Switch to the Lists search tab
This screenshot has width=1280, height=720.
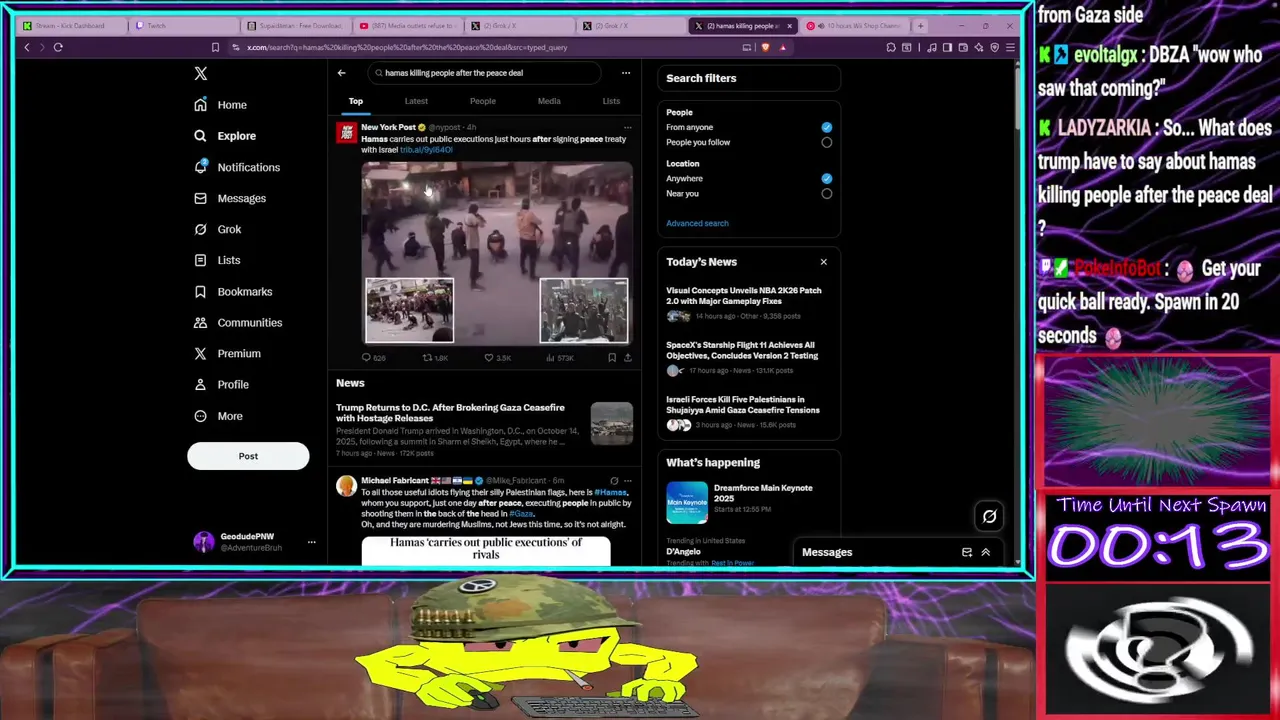(x=611, y=101)
